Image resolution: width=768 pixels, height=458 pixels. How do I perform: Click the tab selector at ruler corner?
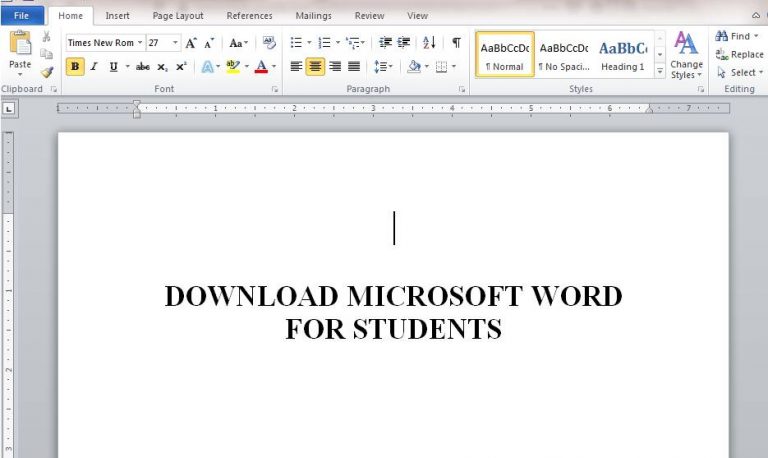9,109
